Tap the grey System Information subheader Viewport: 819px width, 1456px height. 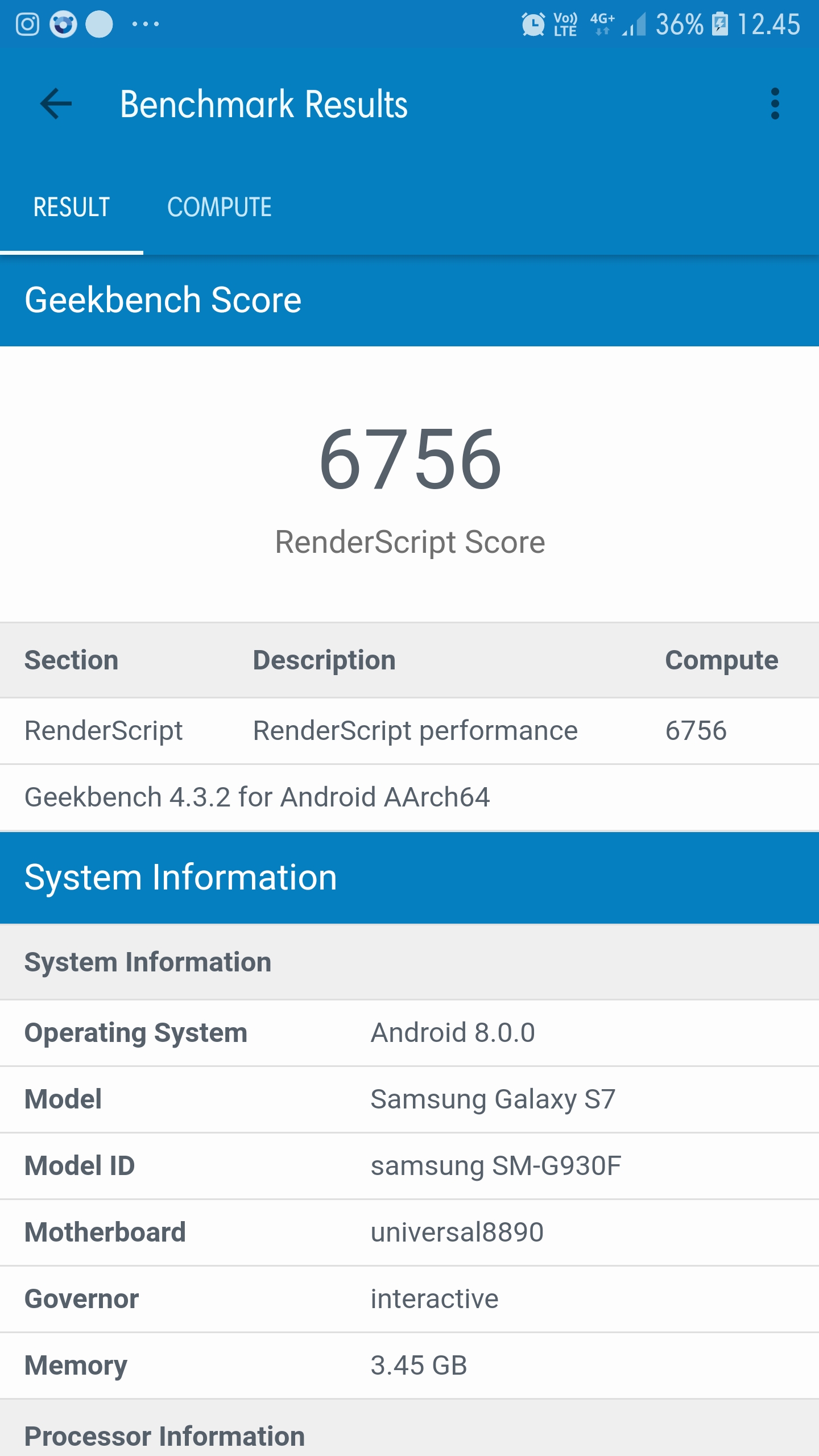[409, 962]
